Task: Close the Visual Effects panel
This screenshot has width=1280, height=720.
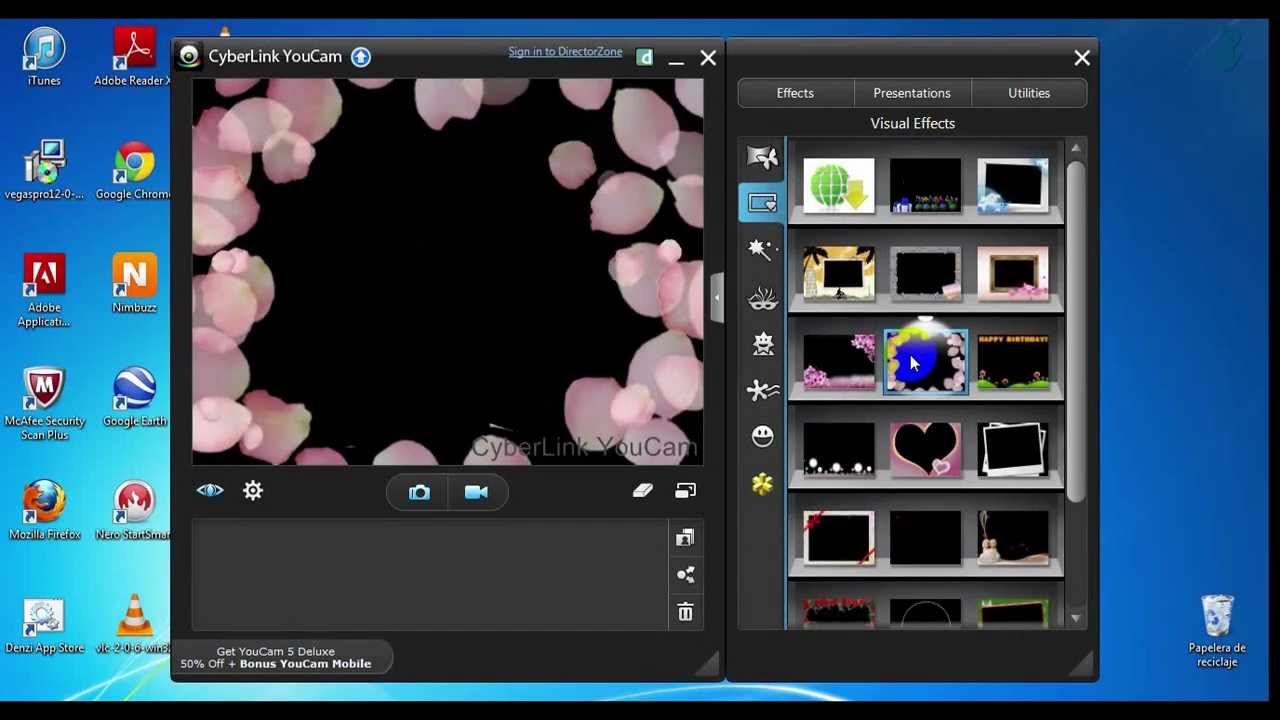Action: pos(1082,58)
